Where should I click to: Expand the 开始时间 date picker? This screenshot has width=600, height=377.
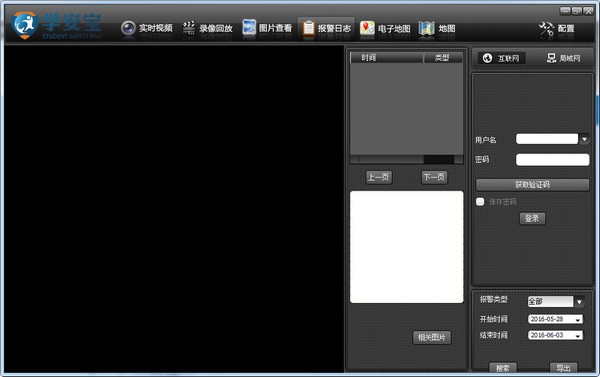(x=578, y=320)
